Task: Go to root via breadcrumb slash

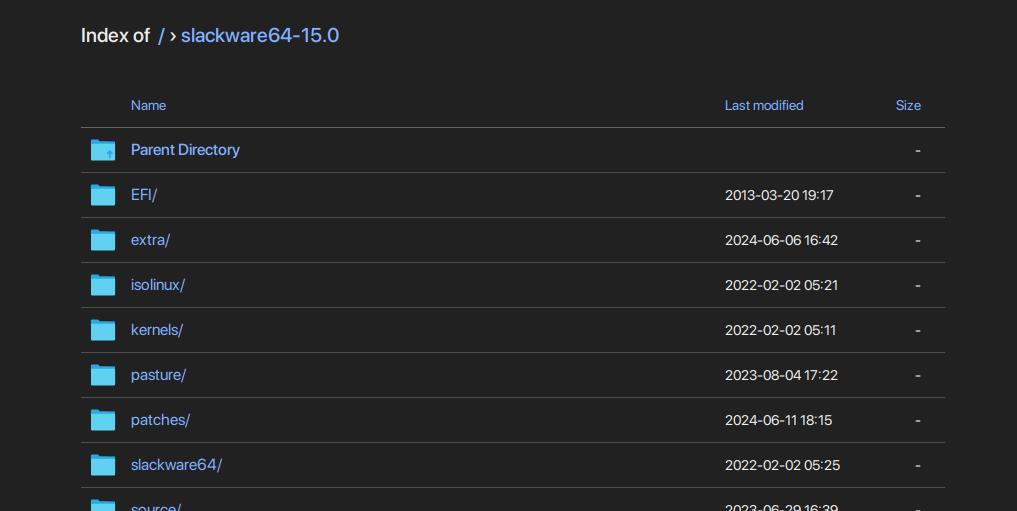Action: point(161,36)
